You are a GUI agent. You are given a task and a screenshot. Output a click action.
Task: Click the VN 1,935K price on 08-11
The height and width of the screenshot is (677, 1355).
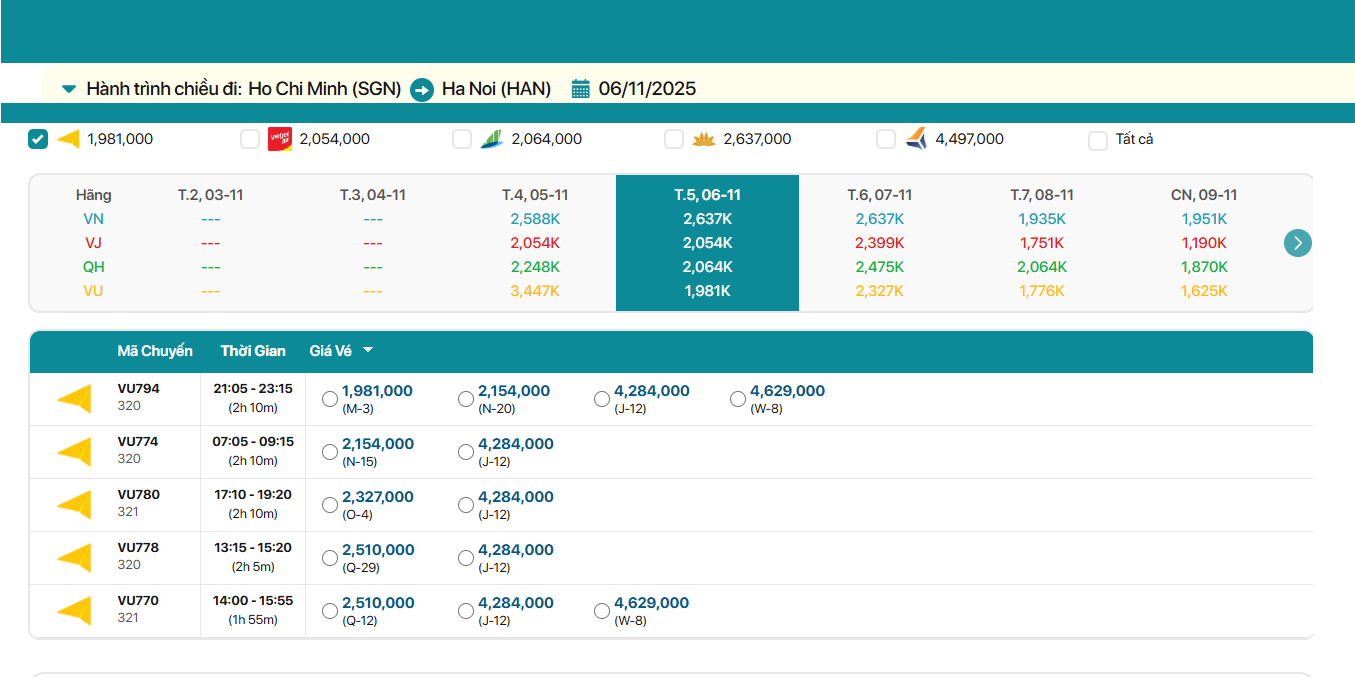point(1041,219)
